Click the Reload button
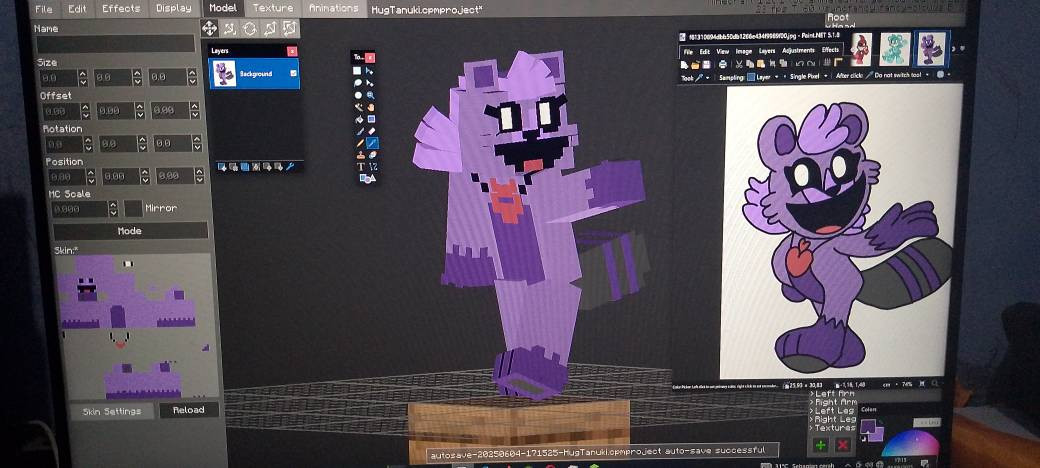1040x468 pixels. click(188, 410)
